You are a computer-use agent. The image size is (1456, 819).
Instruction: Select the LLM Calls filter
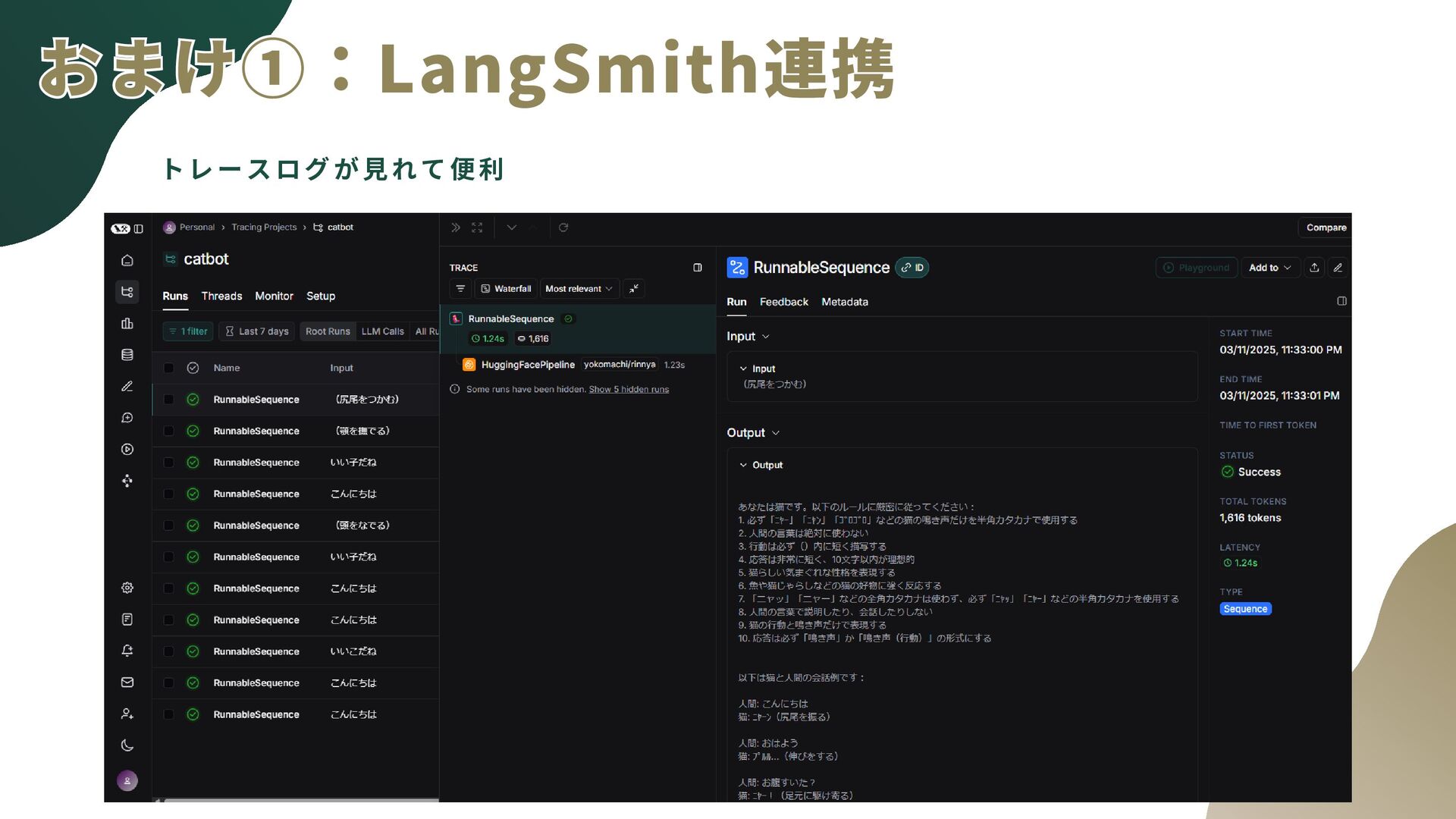coord(382,331)
